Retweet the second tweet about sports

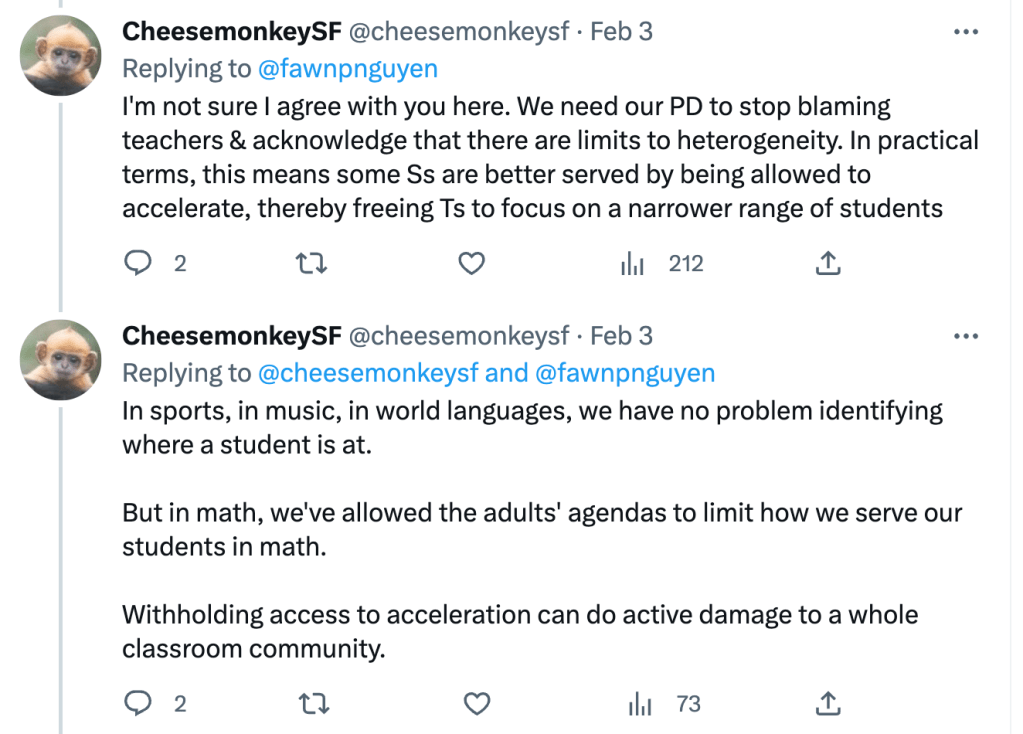(x=314, y=704)
